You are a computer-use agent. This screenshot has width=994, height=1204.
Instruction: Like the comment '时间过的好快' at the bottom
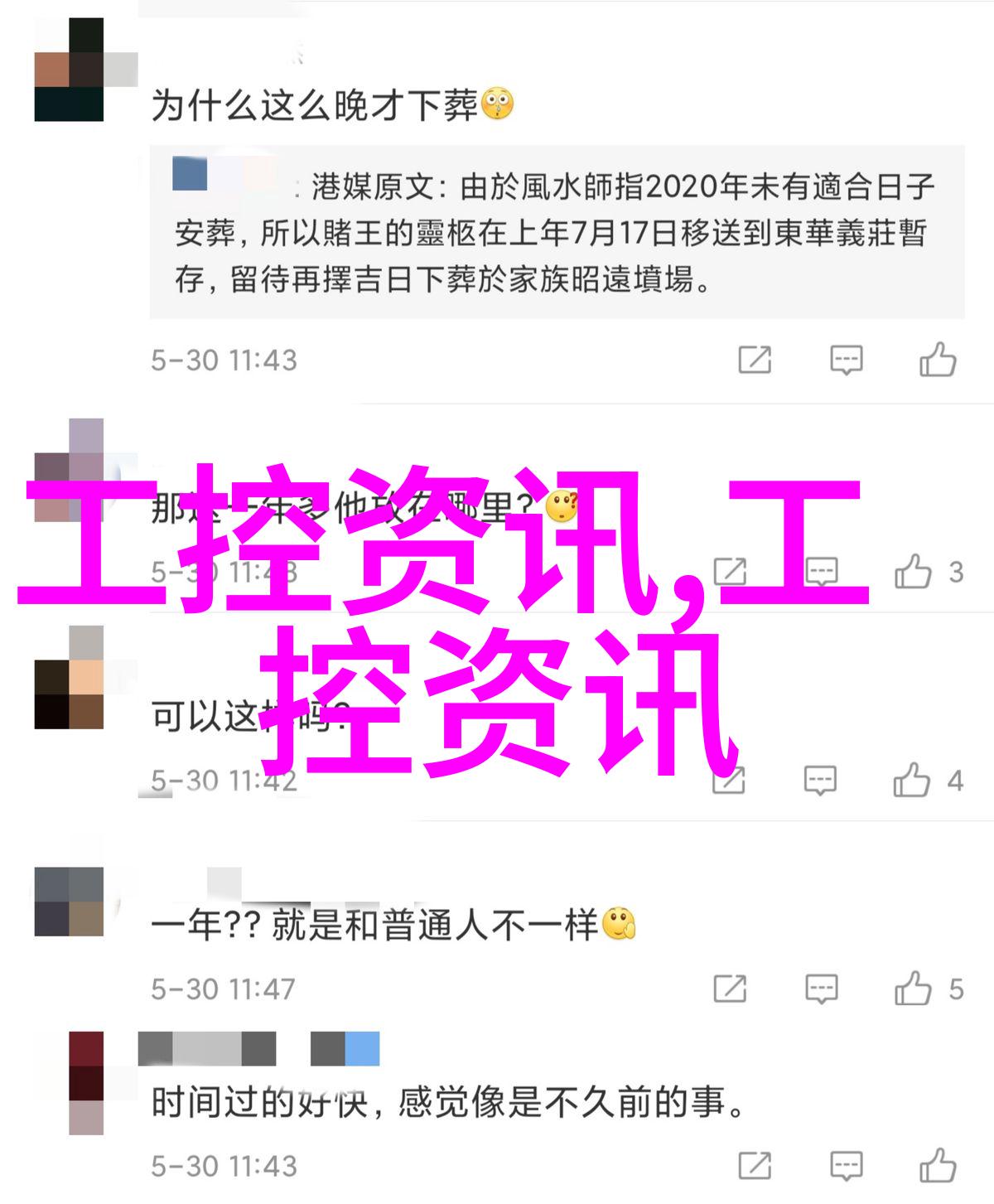pos(938,1166)
